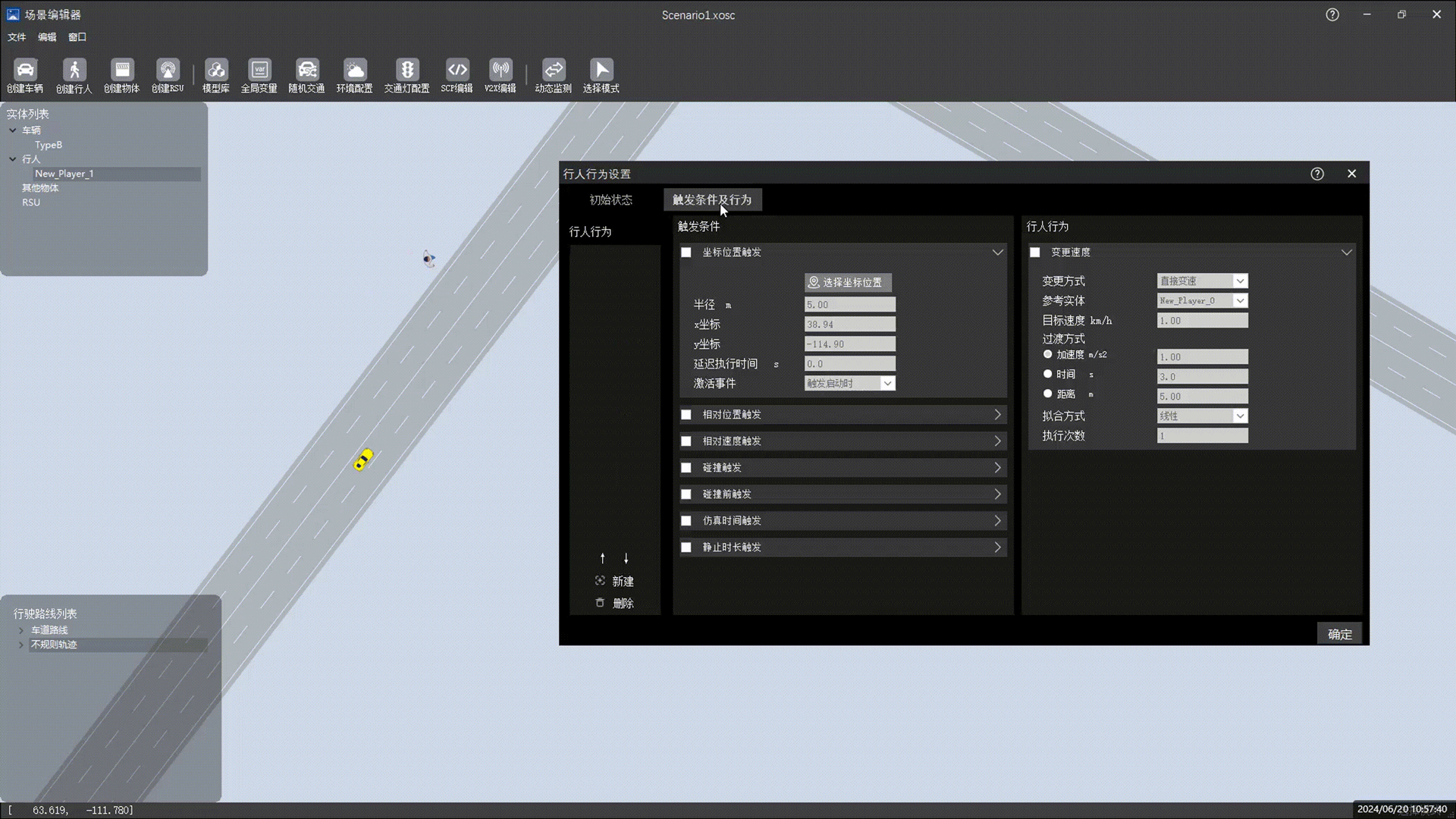The width and height of the screenshot is (1456, 819).
Task: Open the 激活事件 dropdown
Action: pyautogui.click(x=849, y=384)
